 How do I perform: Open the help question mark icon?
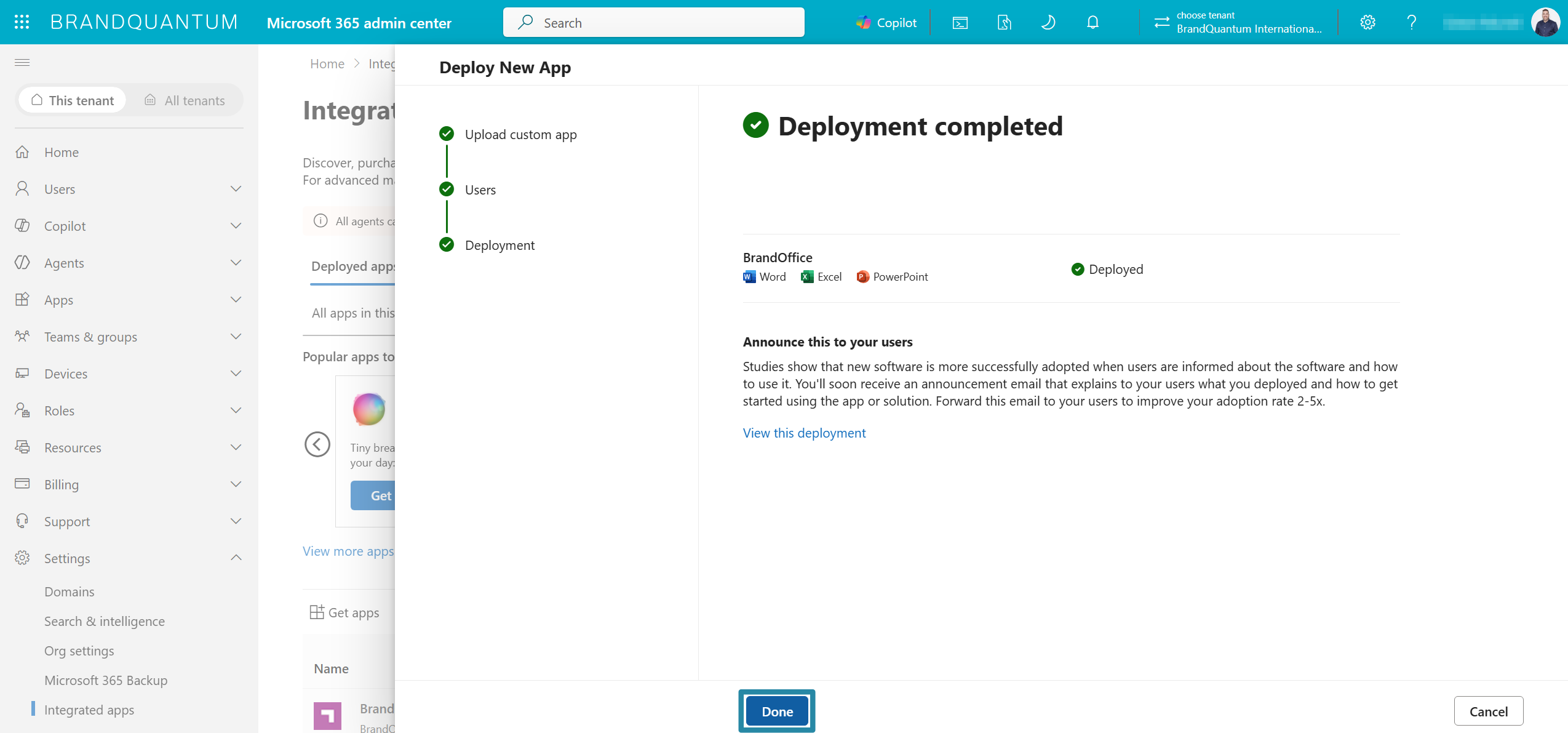point(1412,23)
